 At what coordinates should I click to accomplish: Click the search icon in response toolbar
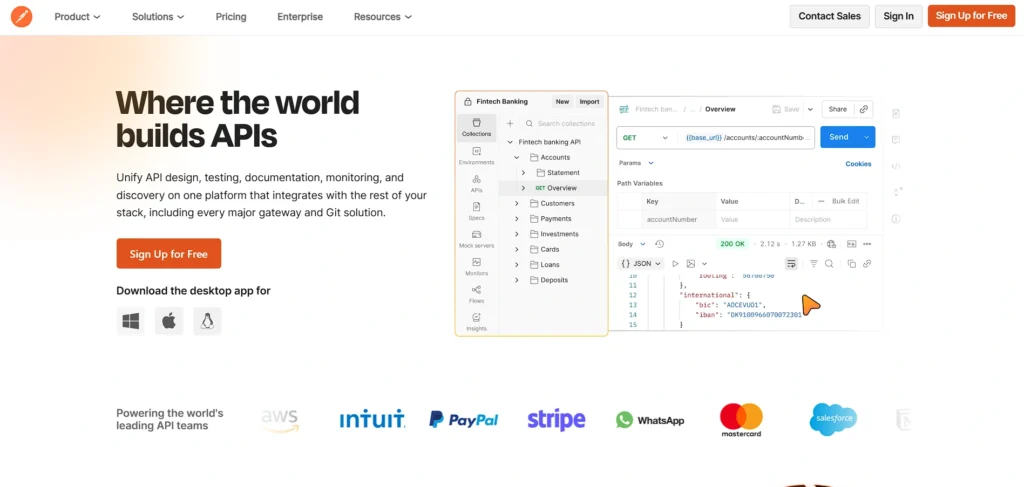pyautogui.click(x=829, y=264)
